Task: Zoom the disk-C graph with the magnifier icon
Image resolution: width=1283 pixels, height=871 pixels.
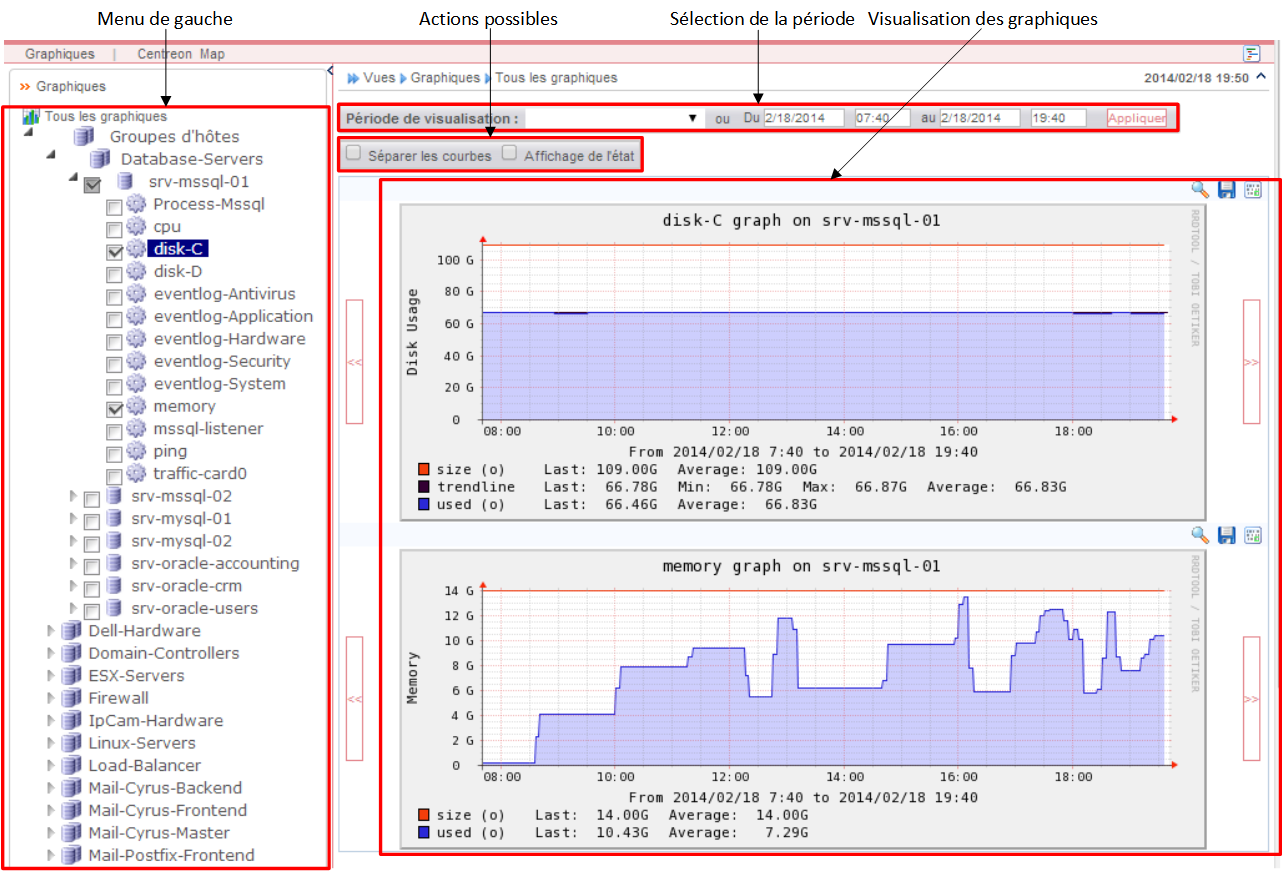Action: click(1201, 190)
